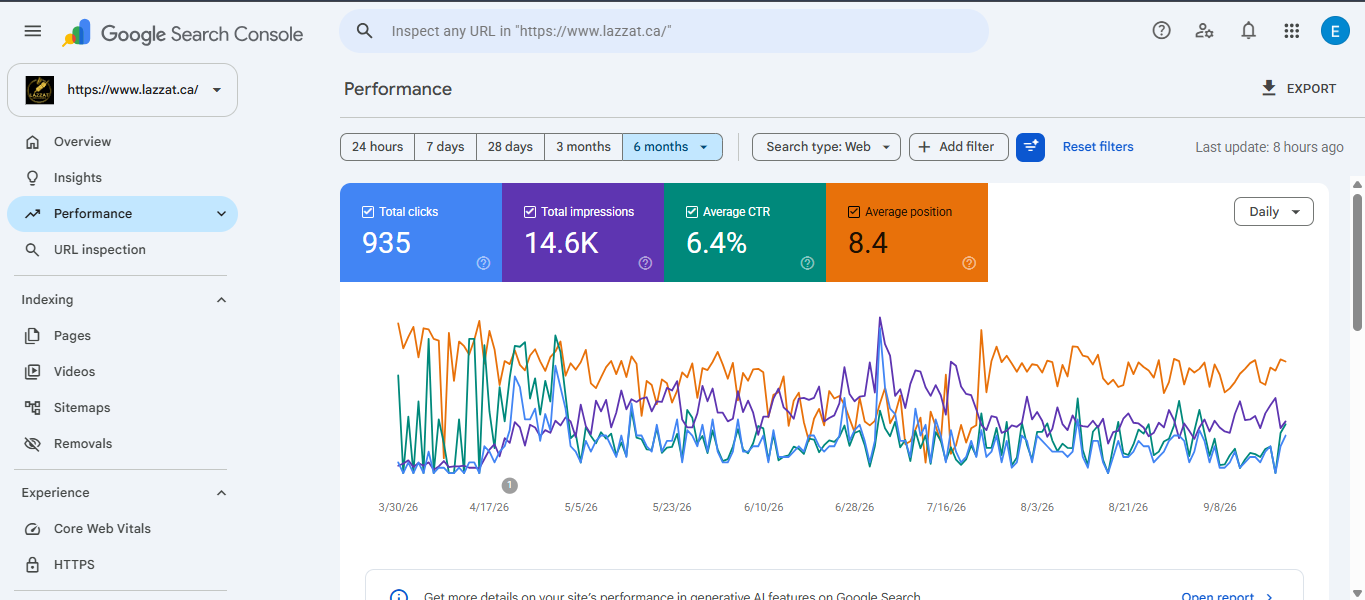Click the search magnifier icon in URL bar
This screenshot has width=1365, height=600.
pyautogui.click(x=365, y=31)
